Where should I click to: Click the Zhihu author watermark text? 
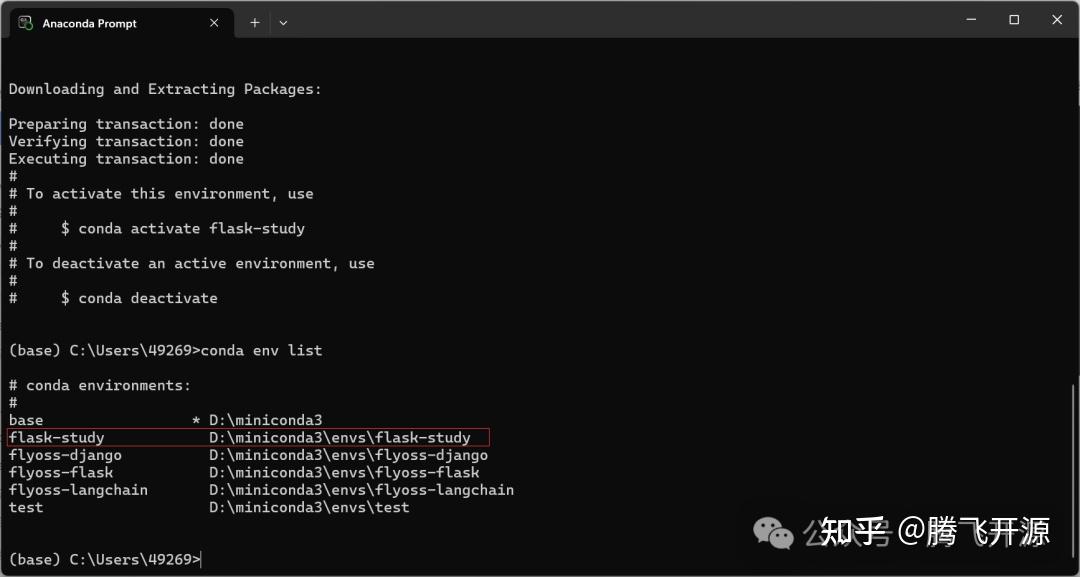pos(935,532)
